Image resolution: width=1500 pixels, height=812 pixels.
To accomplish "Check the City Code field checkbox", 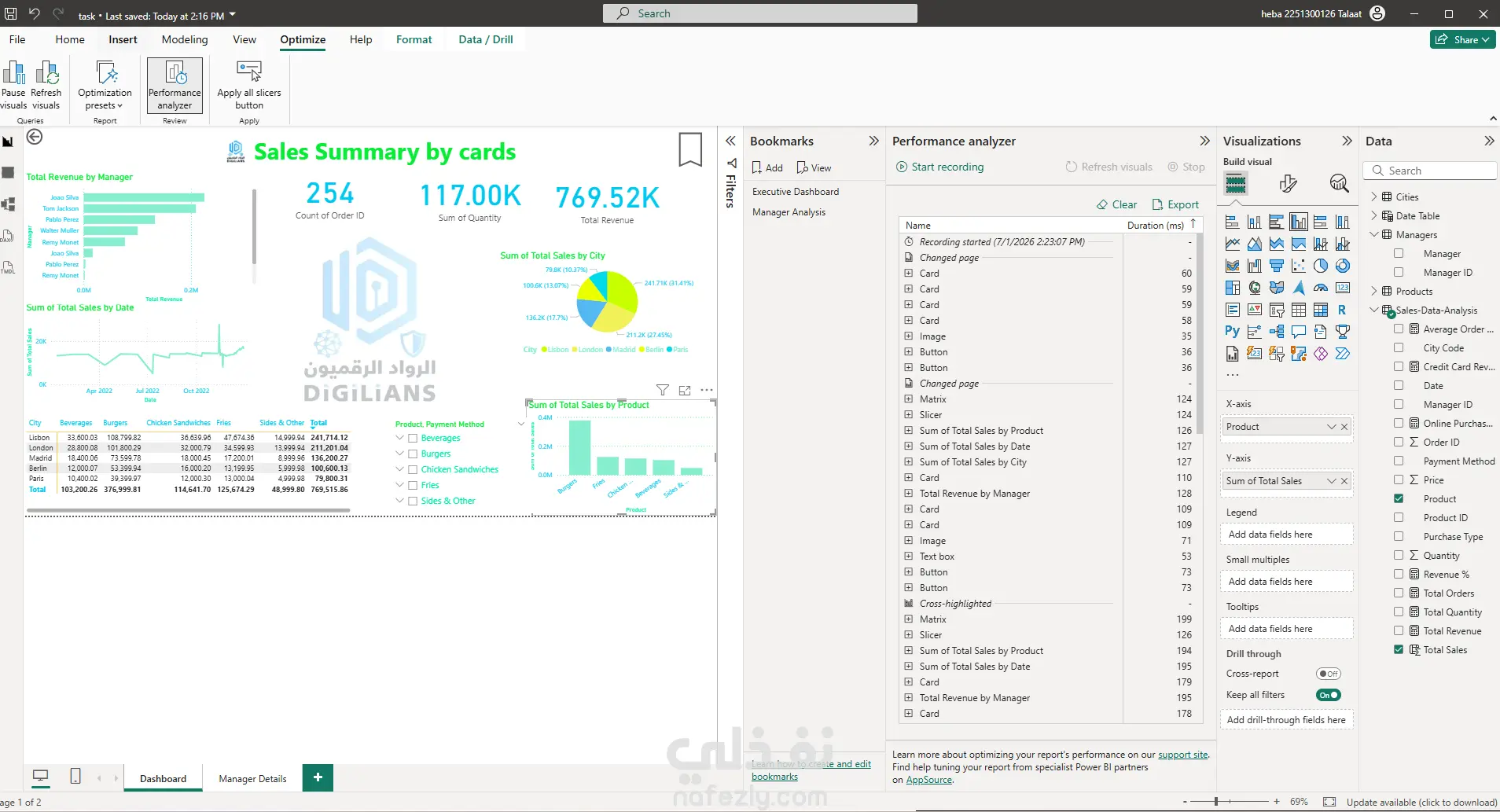I will pyautogui.click(x=1399, y=347).
